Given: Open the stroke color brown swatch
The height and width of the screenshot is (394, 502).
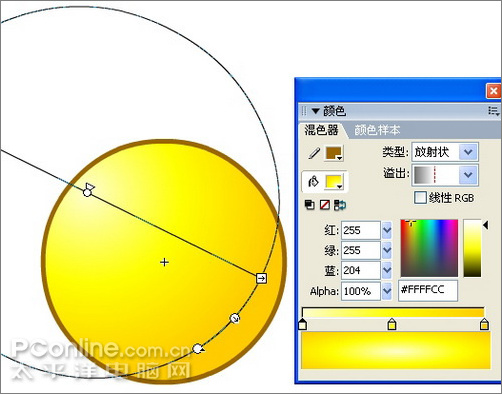Looking at the screenshot, I should tap(334, 153).
